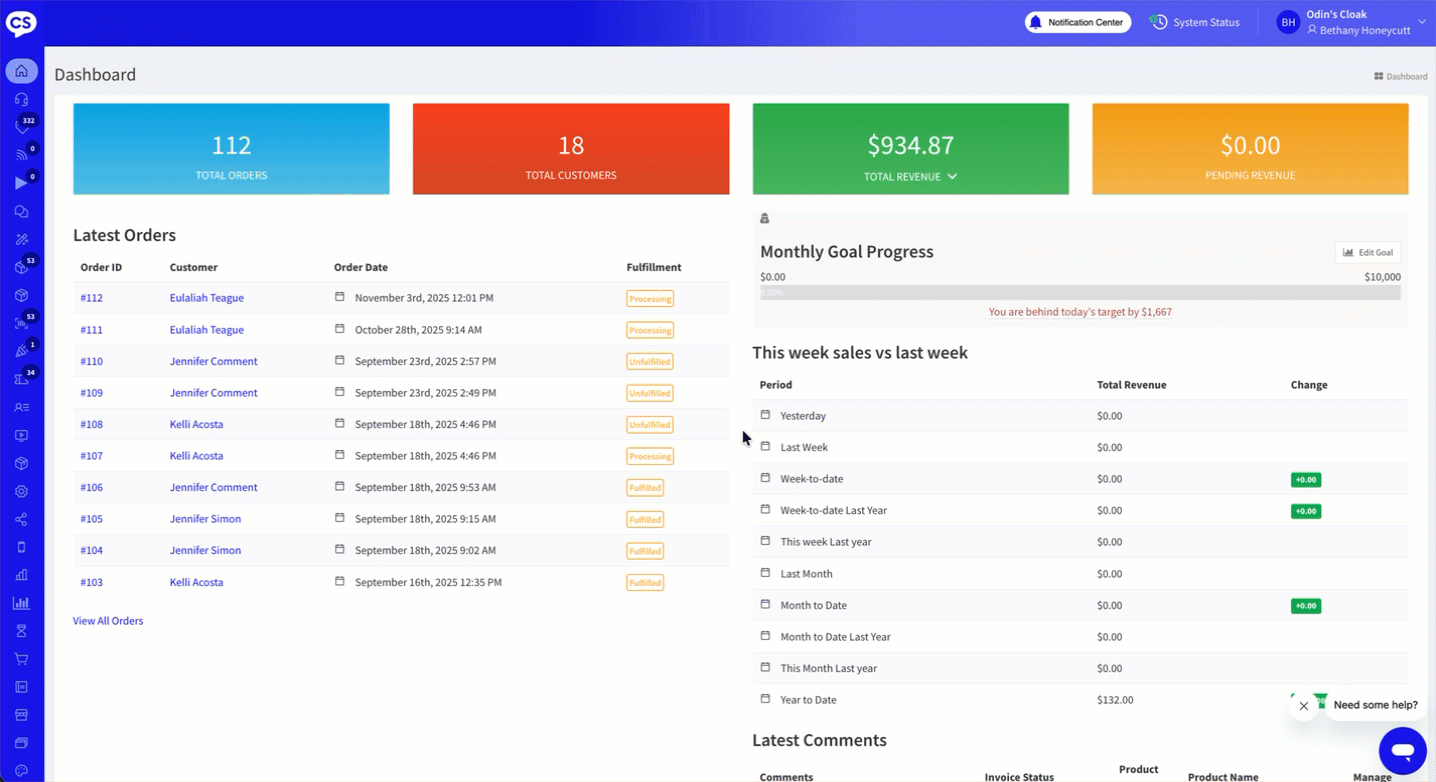Expand the Odin's Cloak account menu

tap(1421, 22)
